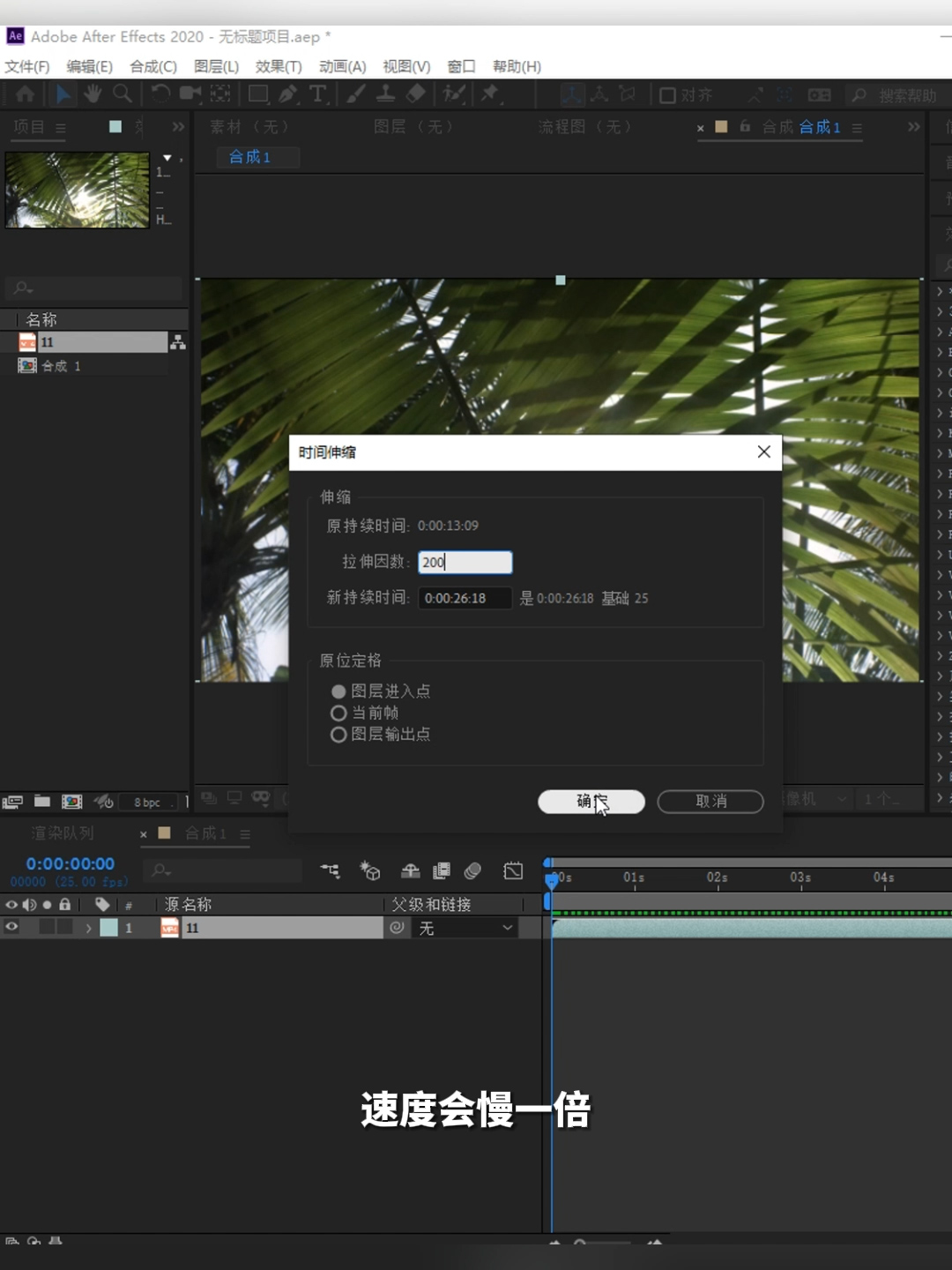Screen dimensions: 952x1270
Task: Select 图层进入点 radio option
Action: coord(338,691)
